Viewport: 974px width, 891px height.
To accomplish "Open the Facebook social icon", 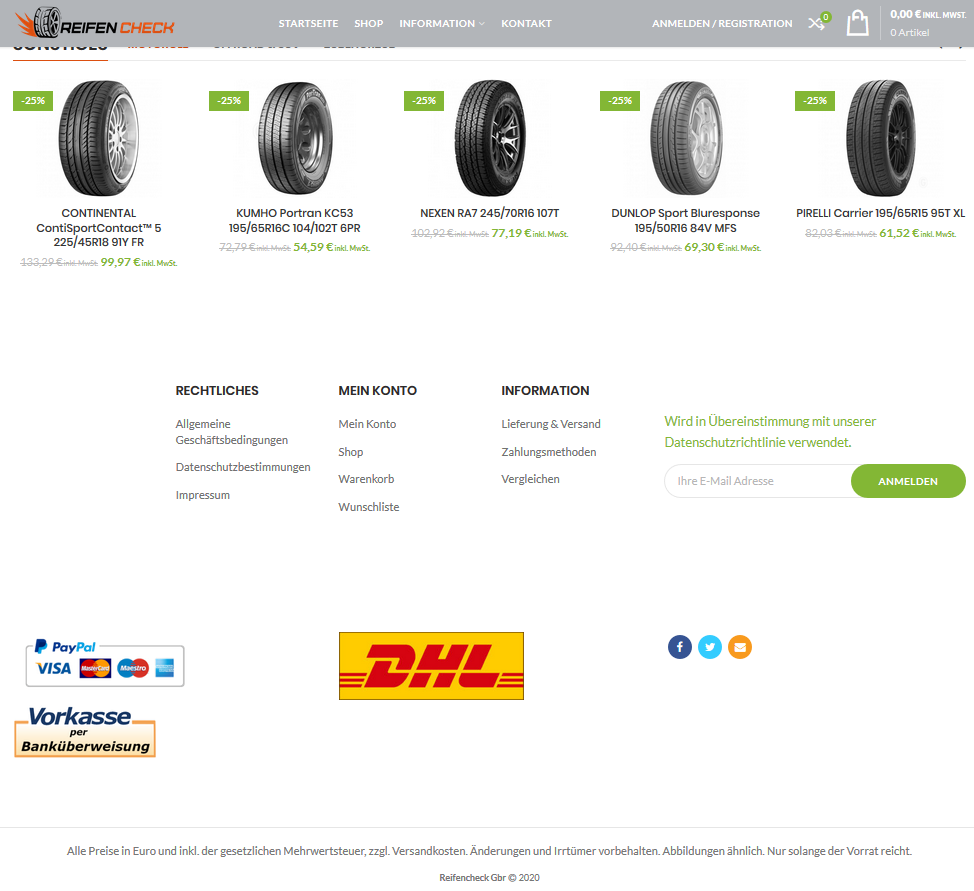I will coord(680,647).
